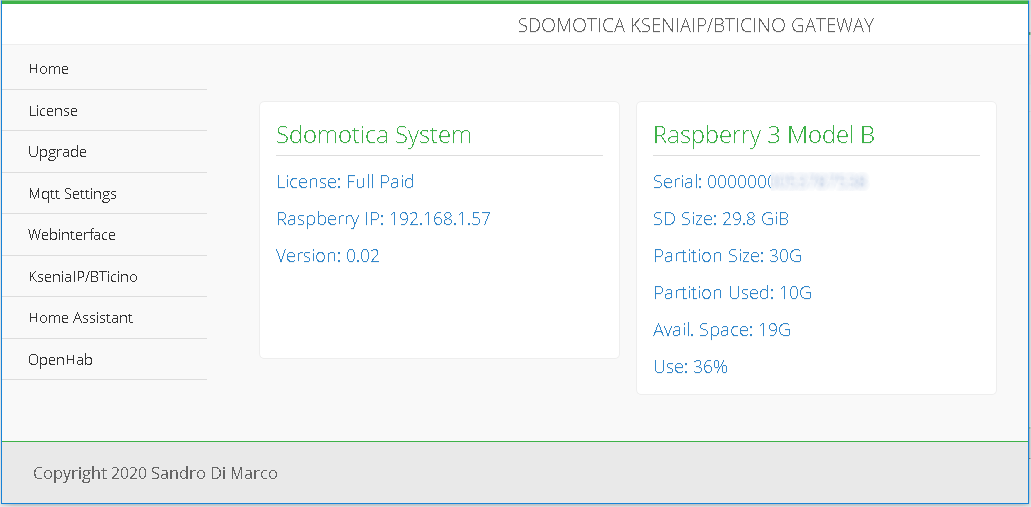This screenshot has width=1031, height=507.
Task: Click SD Size: 29.8 GiB value
Action: (721, 219)
